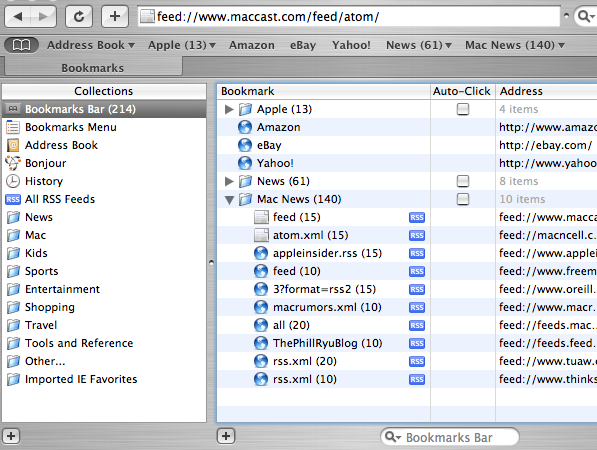Click RSS badge on all (20) row
The height and width of the screenshot is (450, 597).
pyautogui.click(x=417, y=326)
